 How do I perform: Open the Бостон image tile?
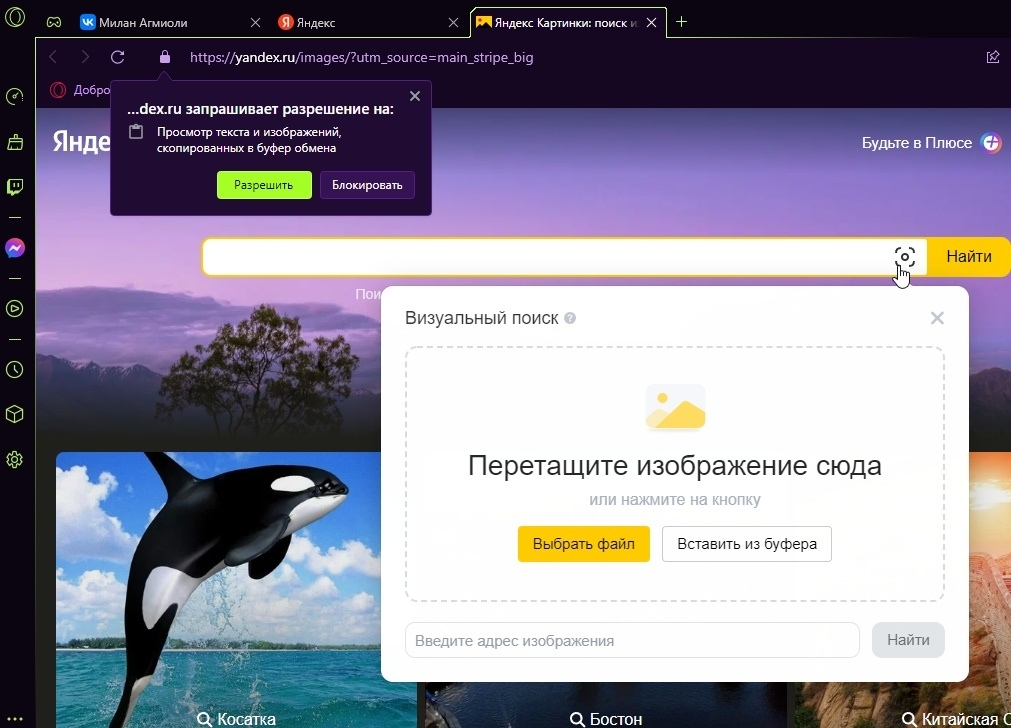606,705
